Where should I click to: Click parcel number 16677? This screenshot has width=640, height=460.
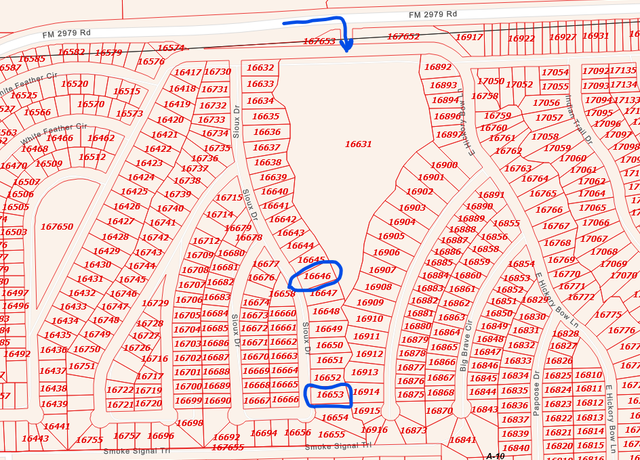pos(266,264)
